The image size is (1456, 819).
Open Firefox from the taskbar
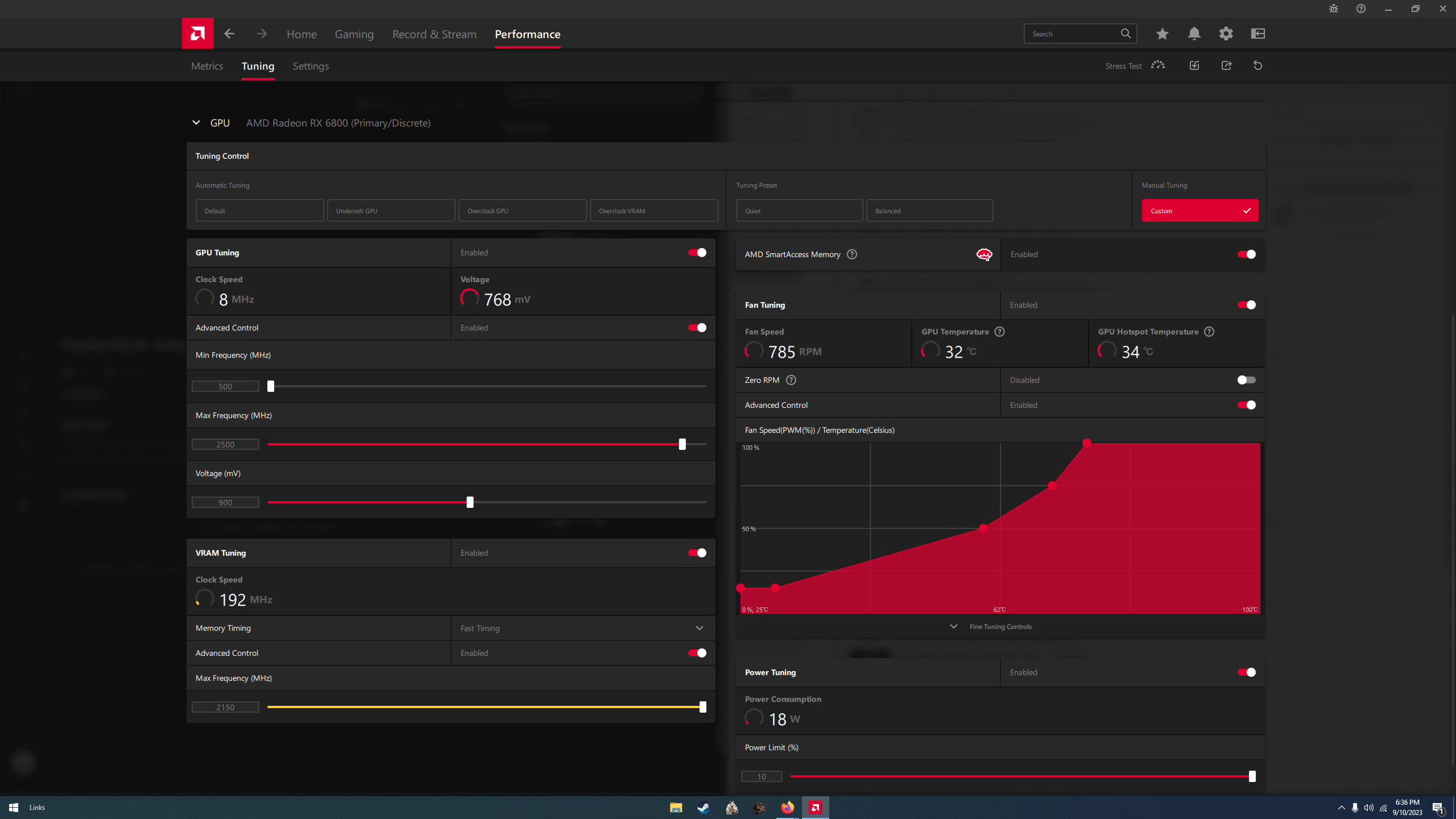pos(787,808)
